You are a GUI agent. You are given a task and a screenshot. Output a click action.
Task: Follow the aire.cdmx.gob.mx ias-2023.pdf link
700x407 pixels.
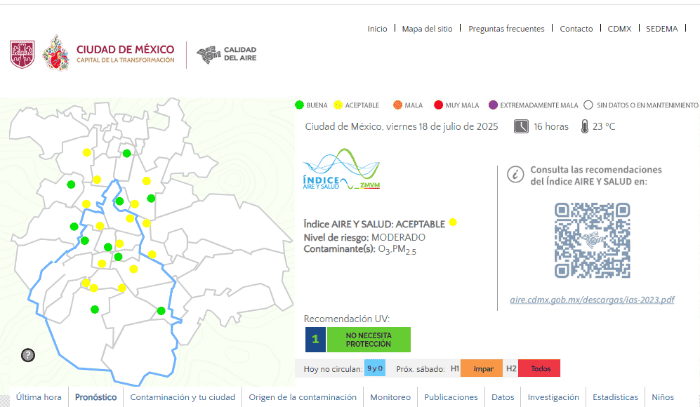pos(591,299)
